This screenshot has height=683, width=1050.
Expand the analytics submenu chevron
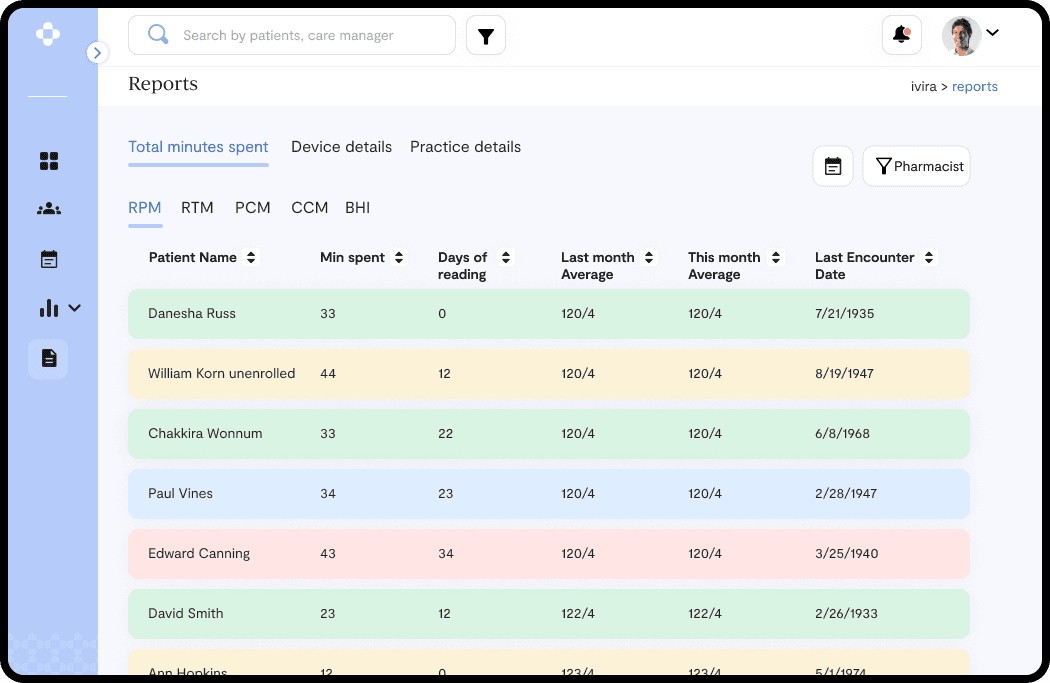(x=75, y=308)
